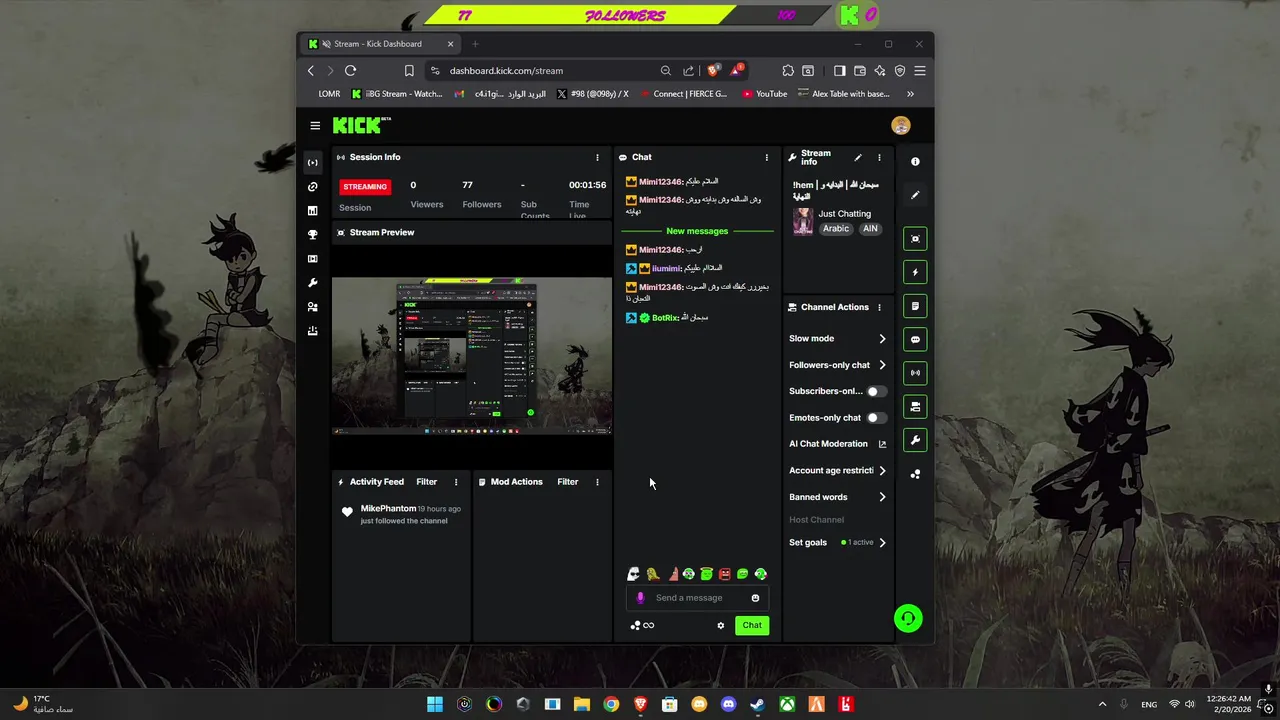Toggle the Stream info wrench widget in right rail
This screenshot has height=720, width=1280.
pyautogui.click(x=915, y=440)
